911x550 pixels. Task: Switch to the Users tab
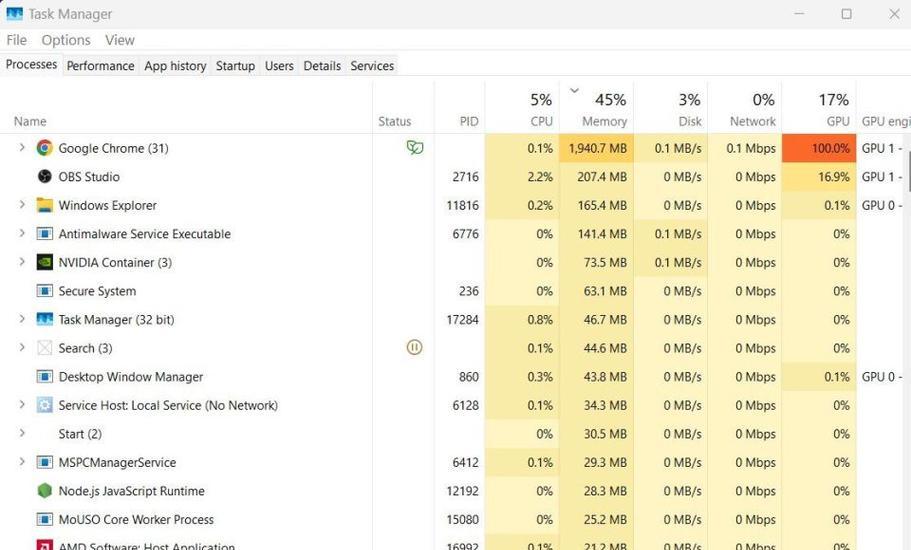pos(279,66)
